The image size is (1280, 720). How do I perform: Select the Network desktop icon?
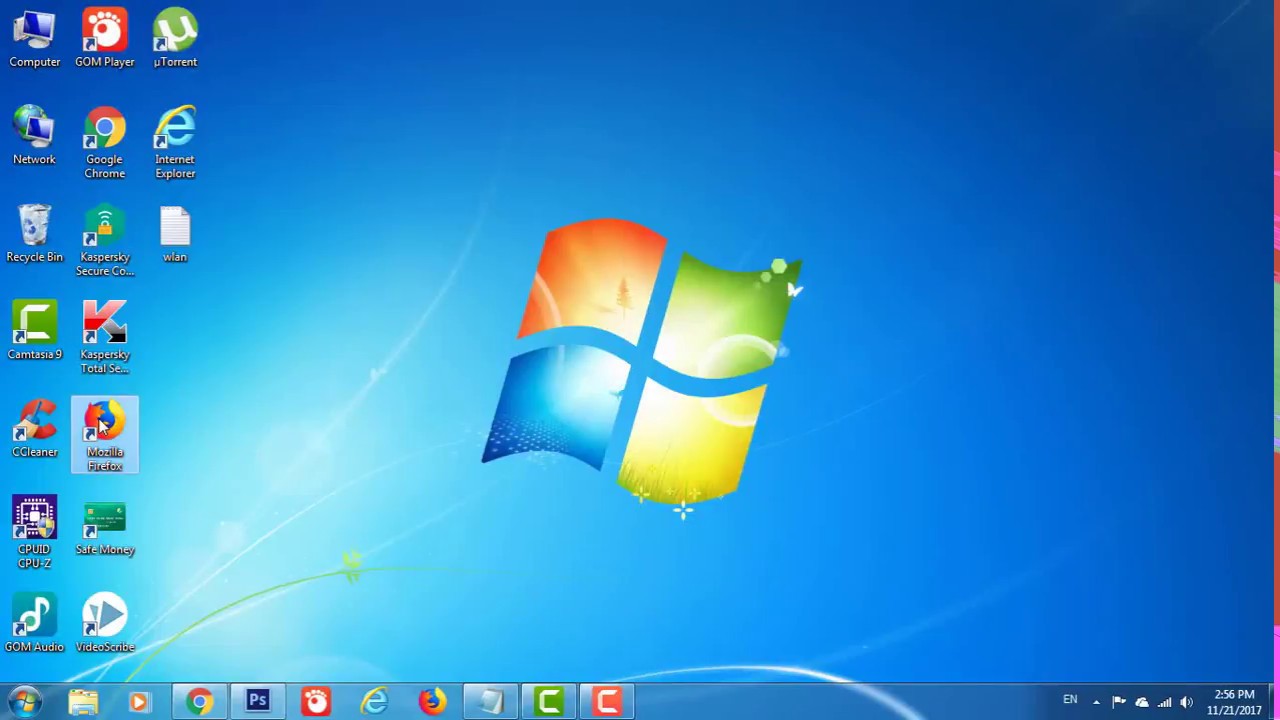(x=35, y=136)
